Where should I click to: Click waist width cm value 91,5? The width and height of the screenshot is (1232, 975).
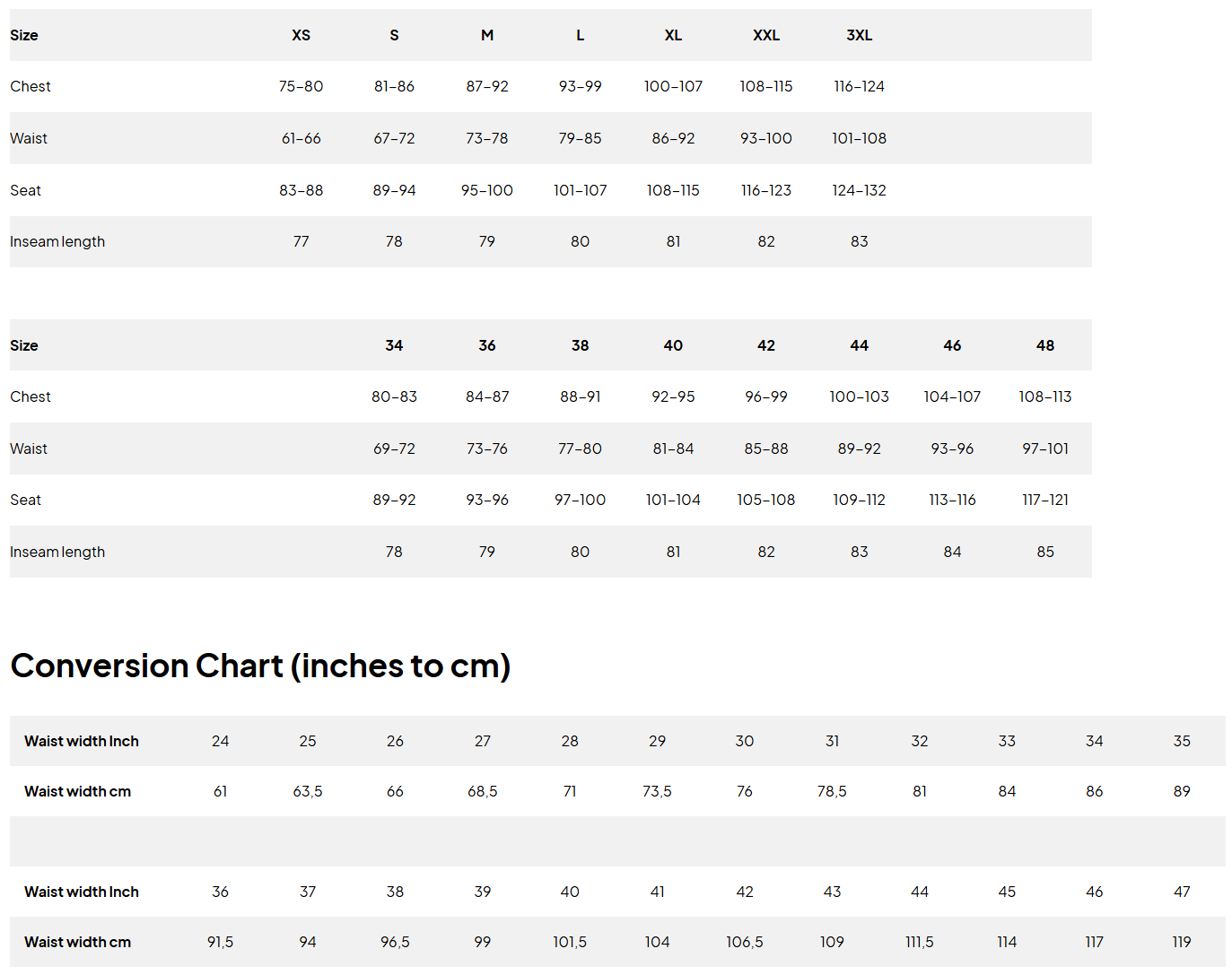[220, 942]
